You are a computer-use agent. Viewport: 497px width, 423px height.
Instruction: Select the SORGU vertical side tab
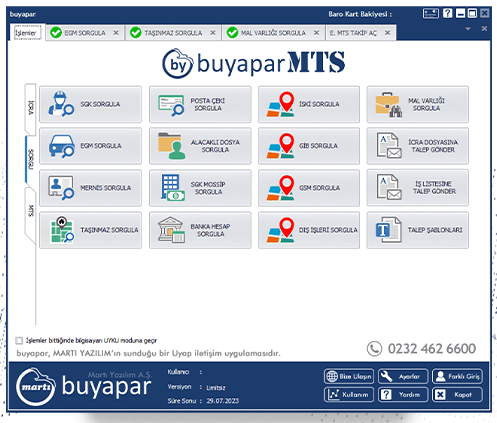tap(30, 159)
